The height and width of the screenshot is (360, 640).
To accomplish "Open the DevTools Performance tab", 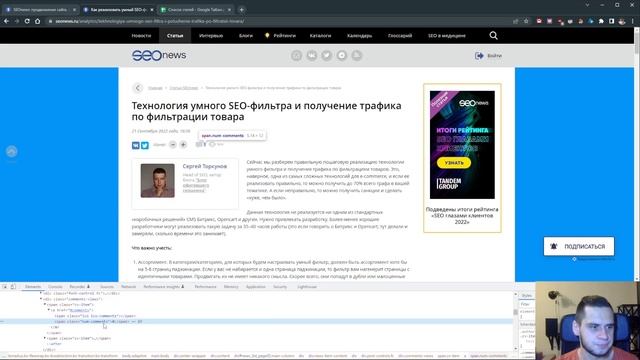I will pos(205,287).
